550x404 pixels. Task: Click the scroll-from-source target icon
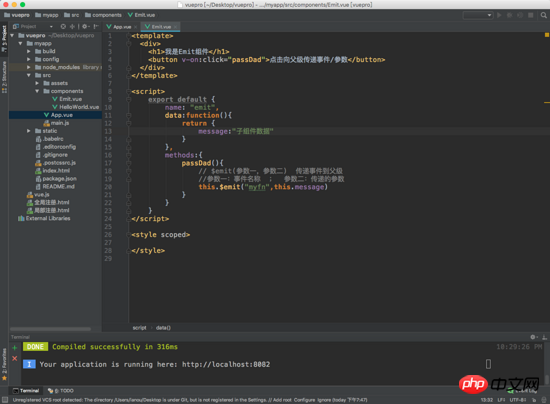pos(63,26)
